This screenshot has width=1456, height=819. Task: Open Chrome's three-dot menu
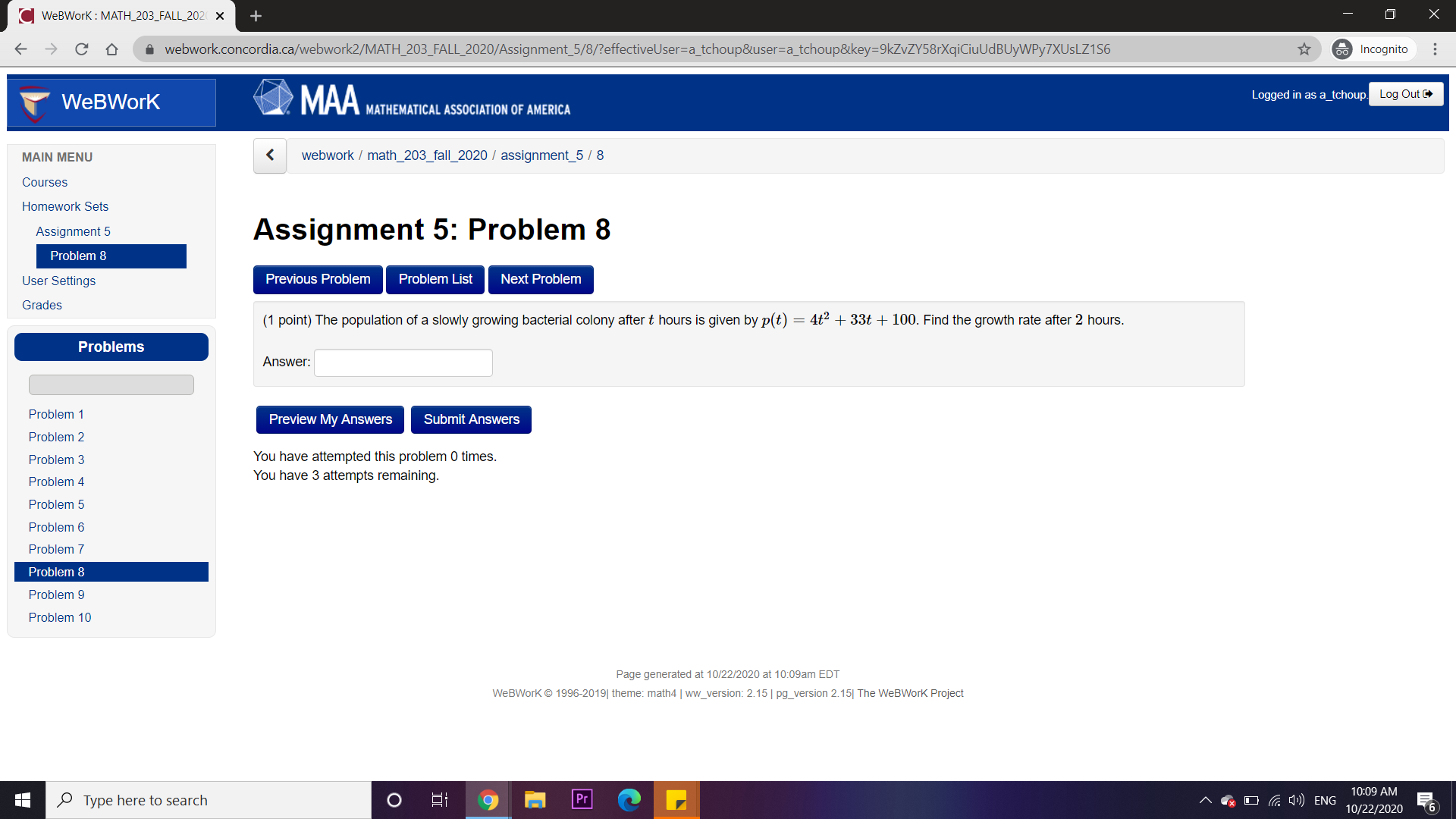pyautogui.click(x=1435, y=49)
